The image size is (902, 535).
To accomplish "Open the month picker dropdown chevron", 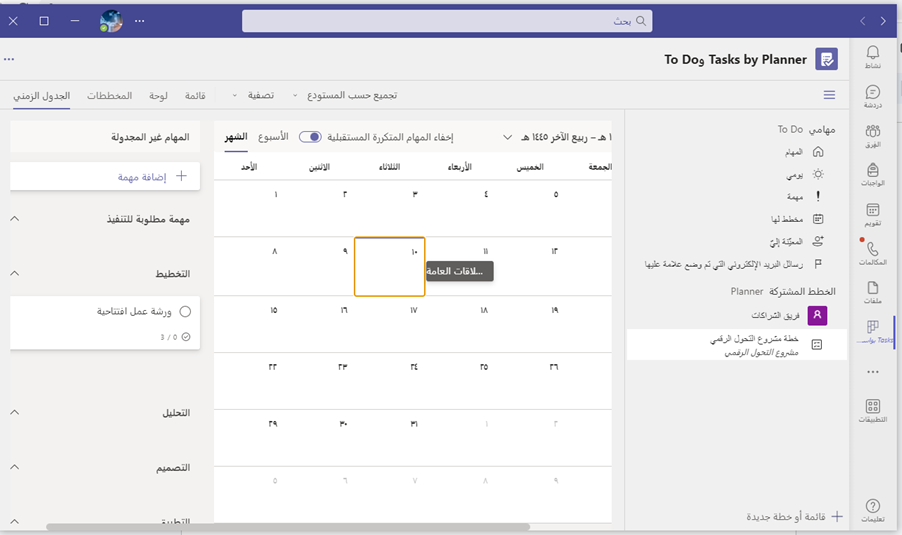I will point(507,137).
